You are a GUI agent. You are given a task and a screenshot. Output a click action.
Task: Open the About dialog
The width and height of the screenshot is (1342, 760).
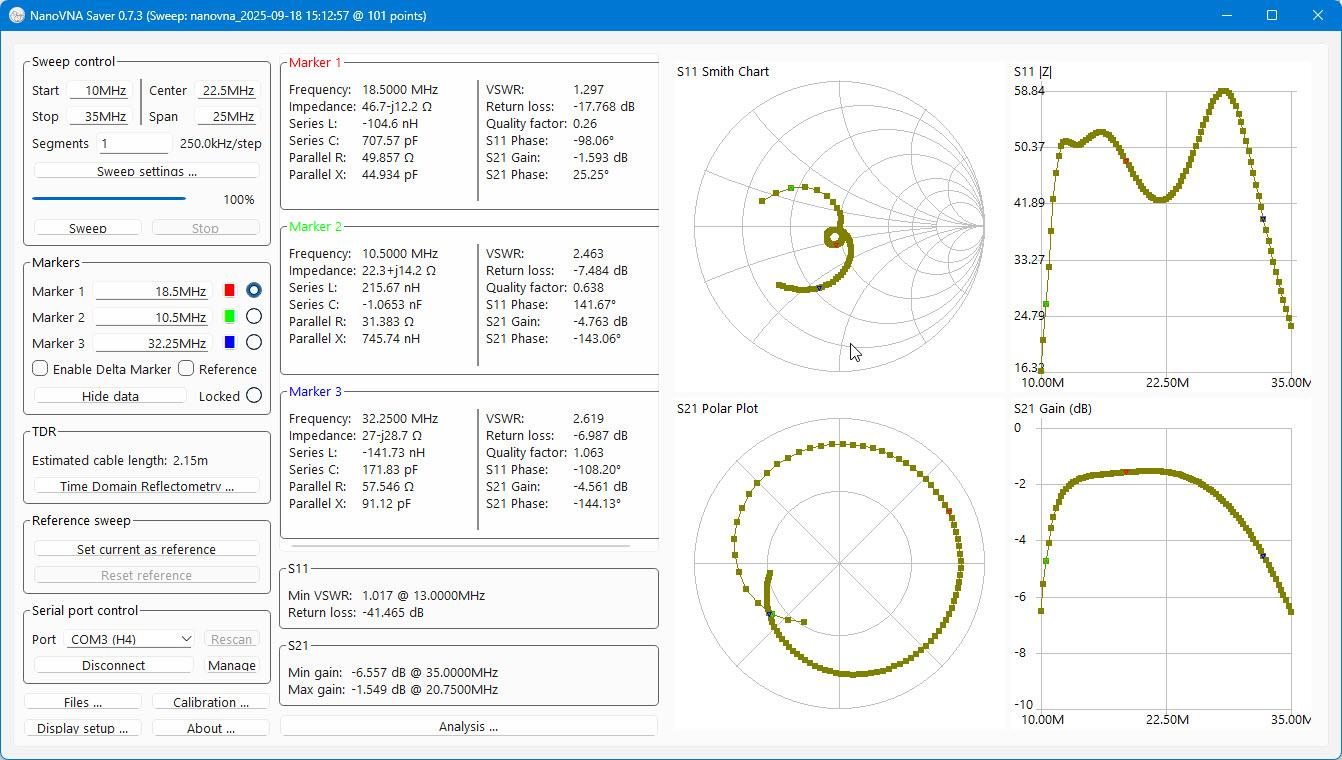tap(211, 728)
